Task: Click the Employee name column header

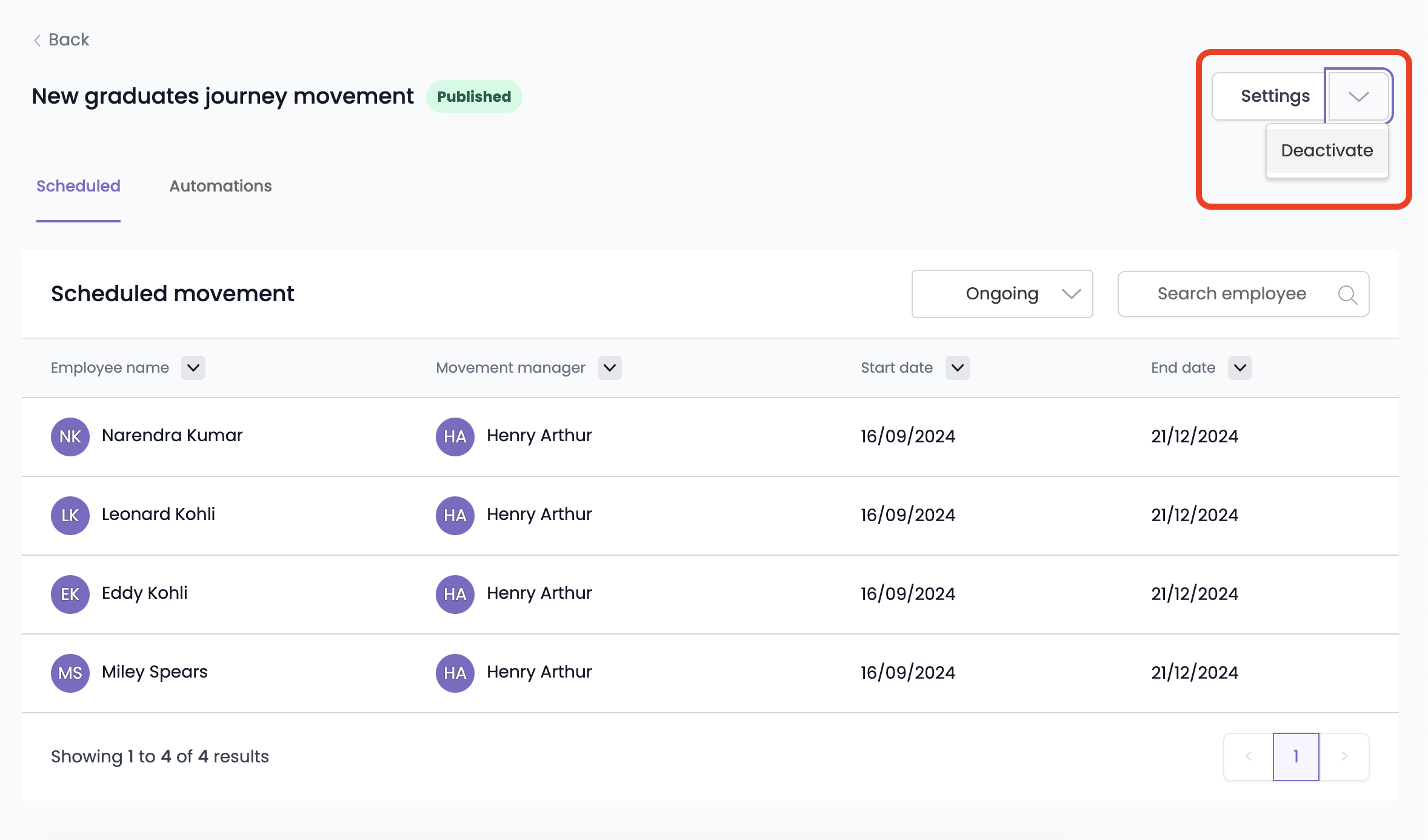Action: point(110,368)
